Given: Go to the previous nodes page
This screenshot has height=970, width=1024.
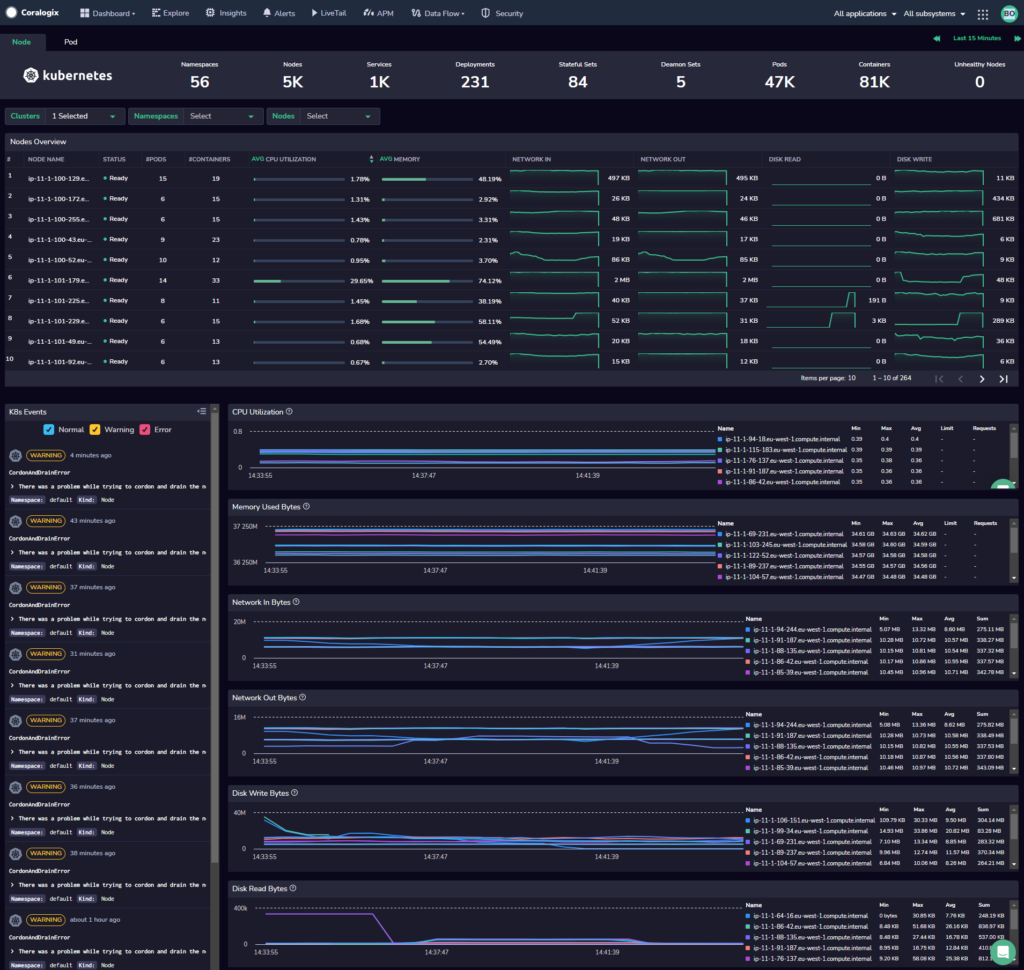Looking at the screenshot, I should (961, 379).
